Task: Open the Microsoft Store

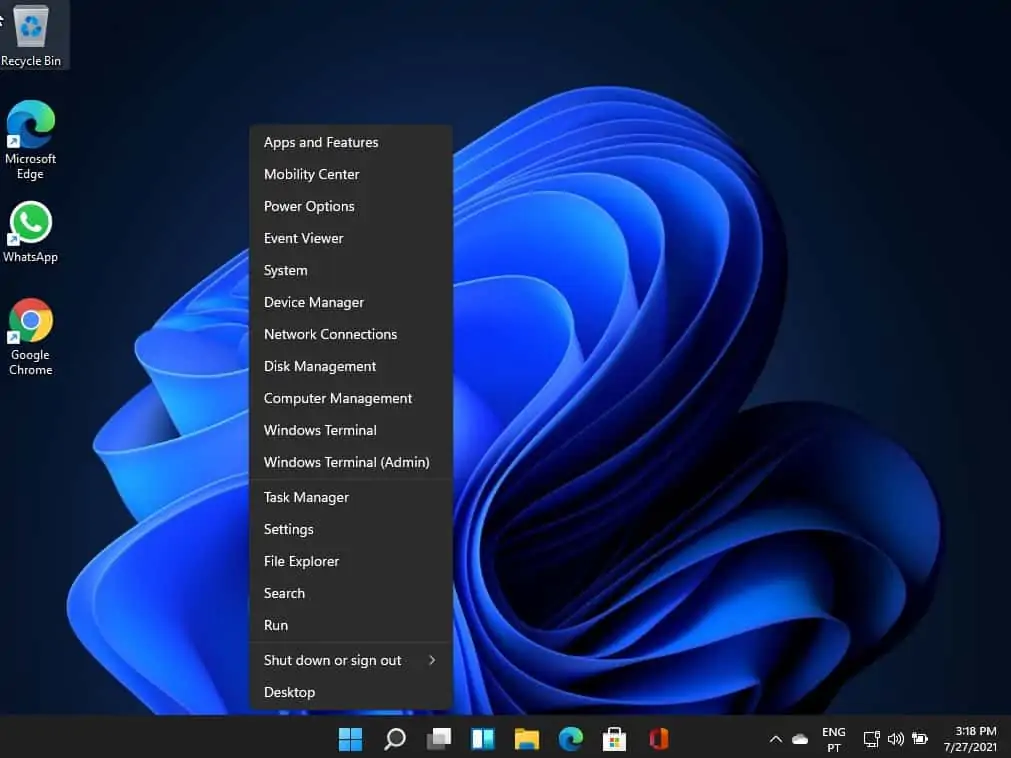Action: point(614,739)
